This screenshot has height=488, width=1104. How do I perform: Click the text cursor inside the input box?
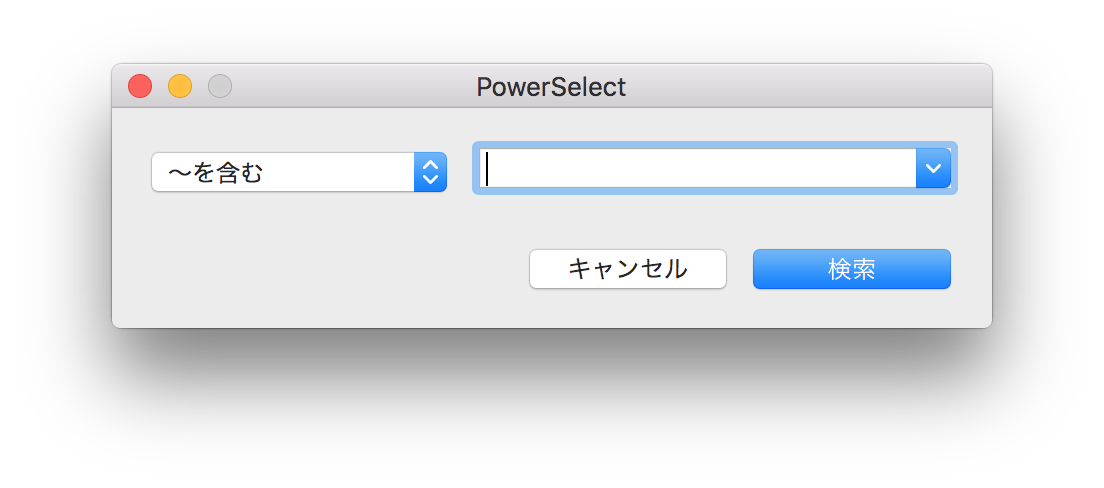487,168
